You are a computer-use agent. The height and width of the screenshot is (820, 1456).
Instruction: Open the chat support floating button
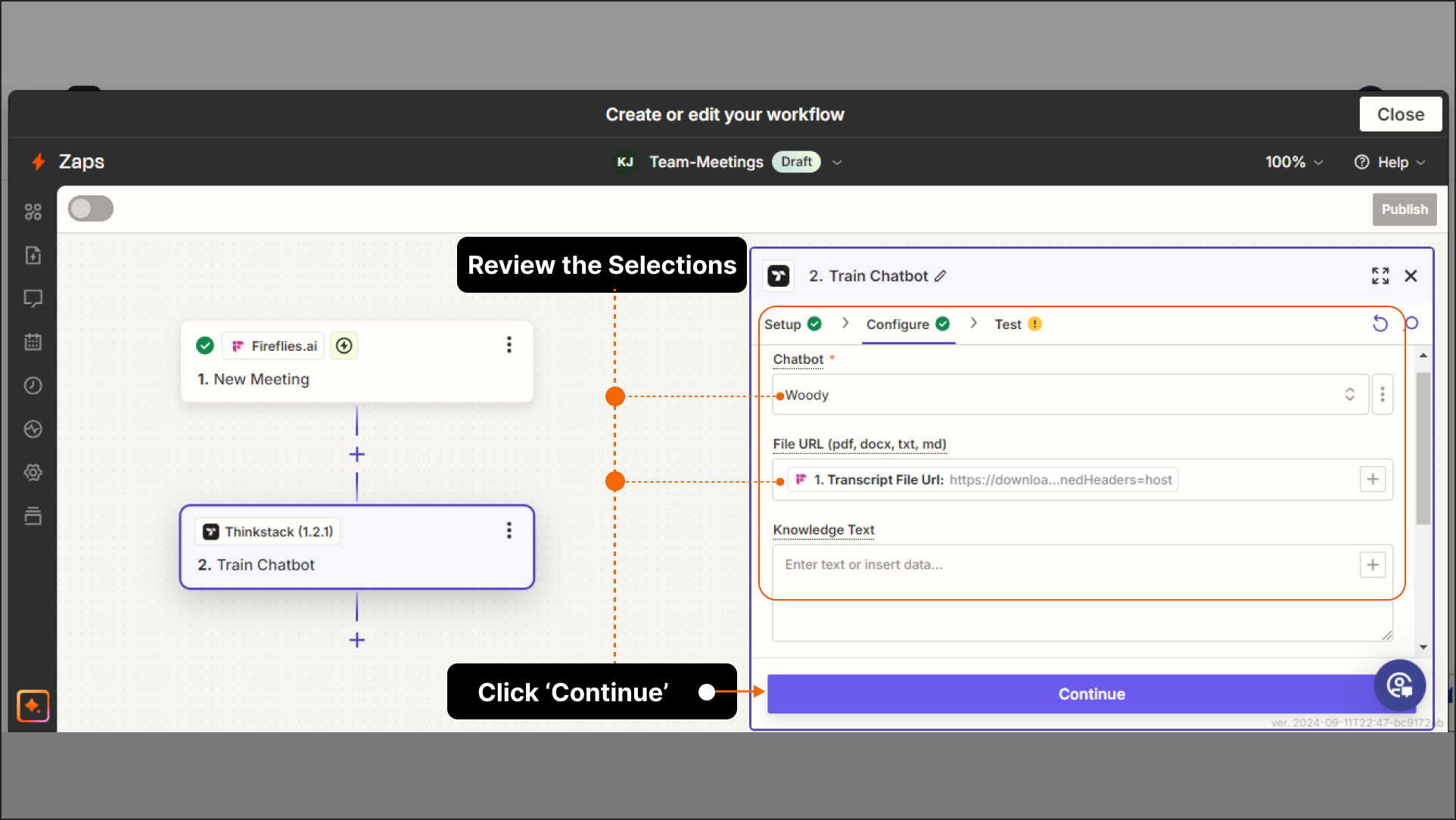[x=1400, y=685]
